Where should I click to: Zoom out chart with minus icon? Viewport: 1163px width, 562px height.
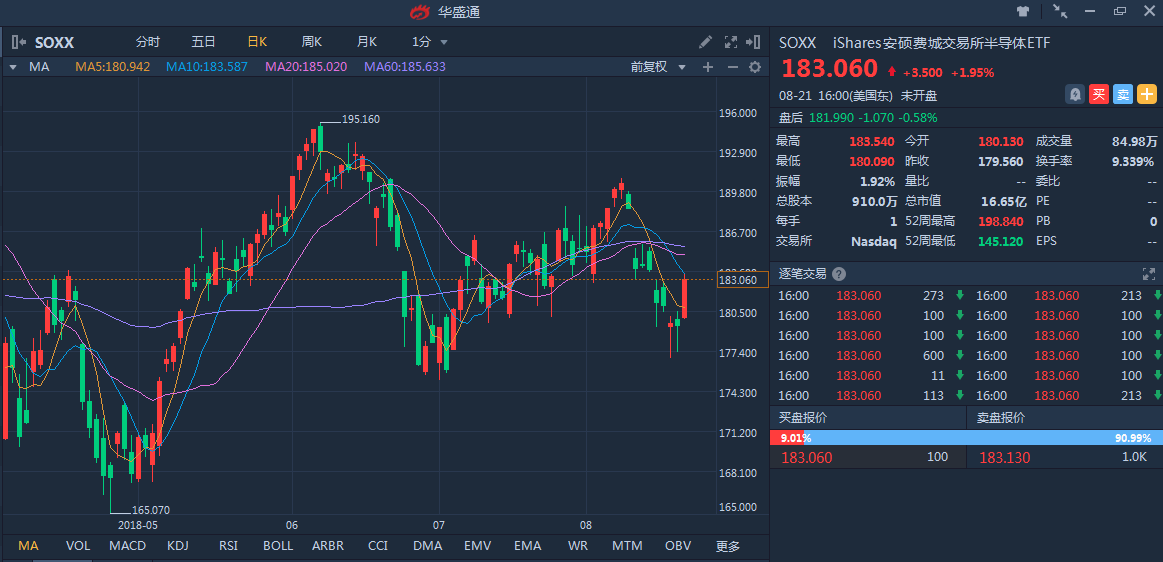[x=732, y=67]
